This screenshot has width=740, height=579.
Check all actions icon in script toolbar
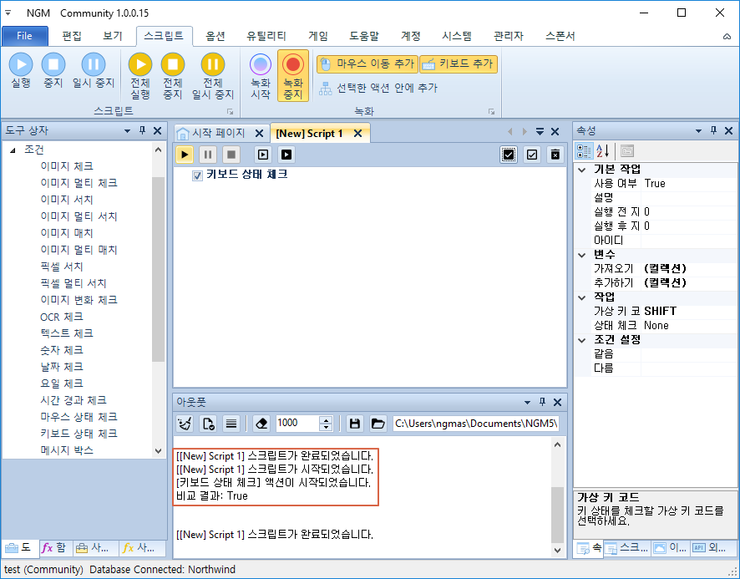pyautogui.click(x=508, y=154)
